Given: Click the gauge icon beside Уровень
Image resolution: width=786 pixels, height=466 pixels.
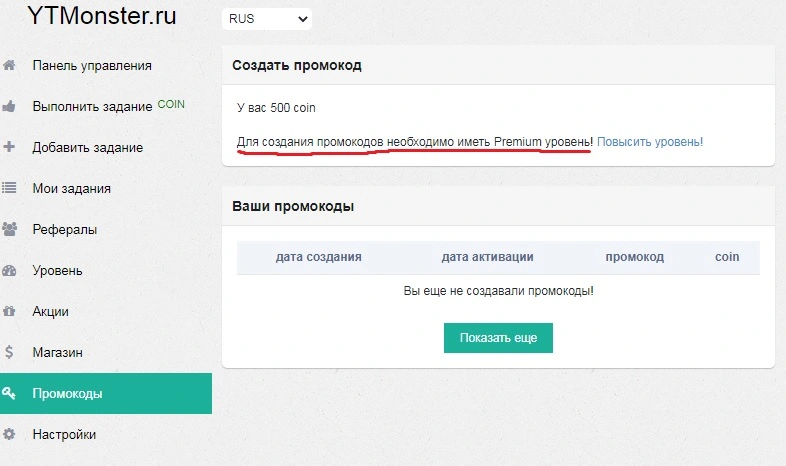Looking at the screenshot, I should point(9,271).
